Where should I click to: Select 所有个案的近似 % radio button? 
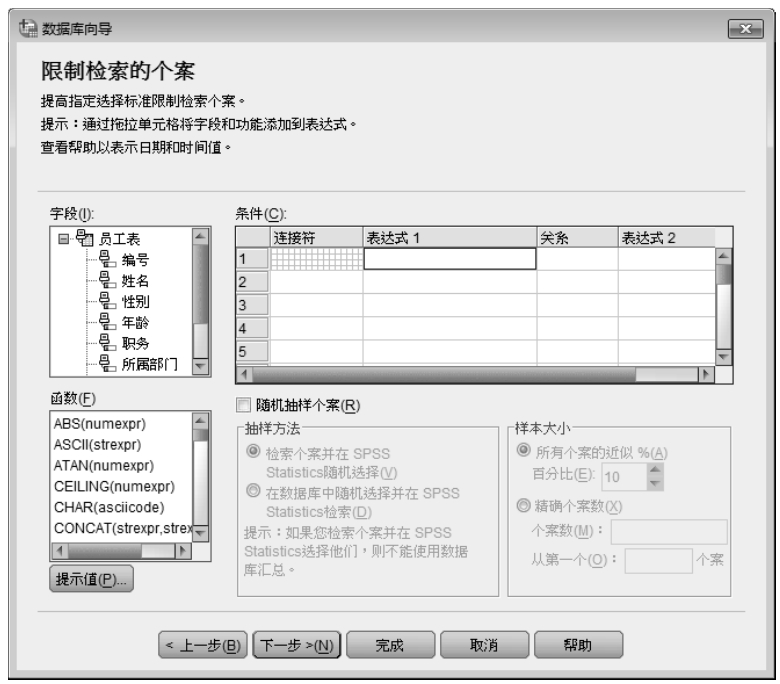tap(523, 450)
